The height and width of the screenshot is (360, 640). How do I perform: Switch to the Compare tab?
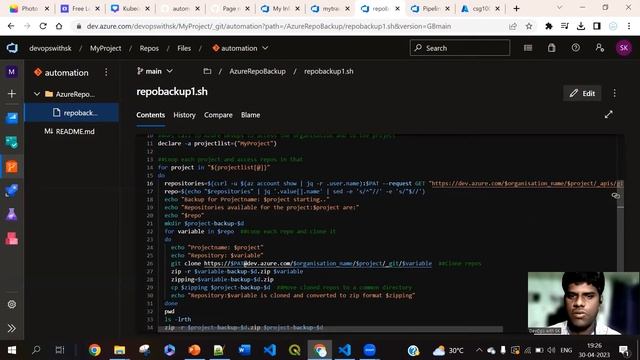click(218, 115)
